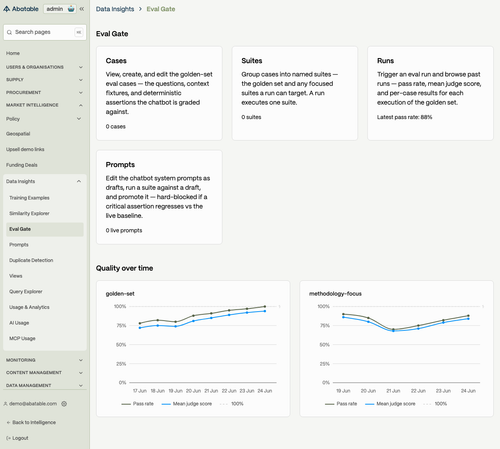Open Upsell demo links
Viewport: 500px width, 449px height.
point(25,149)
